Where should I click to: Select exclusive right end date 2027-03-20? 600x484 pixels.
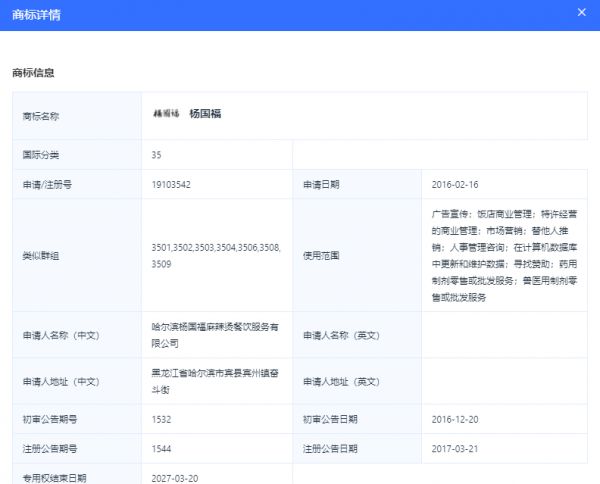(175, 478)
